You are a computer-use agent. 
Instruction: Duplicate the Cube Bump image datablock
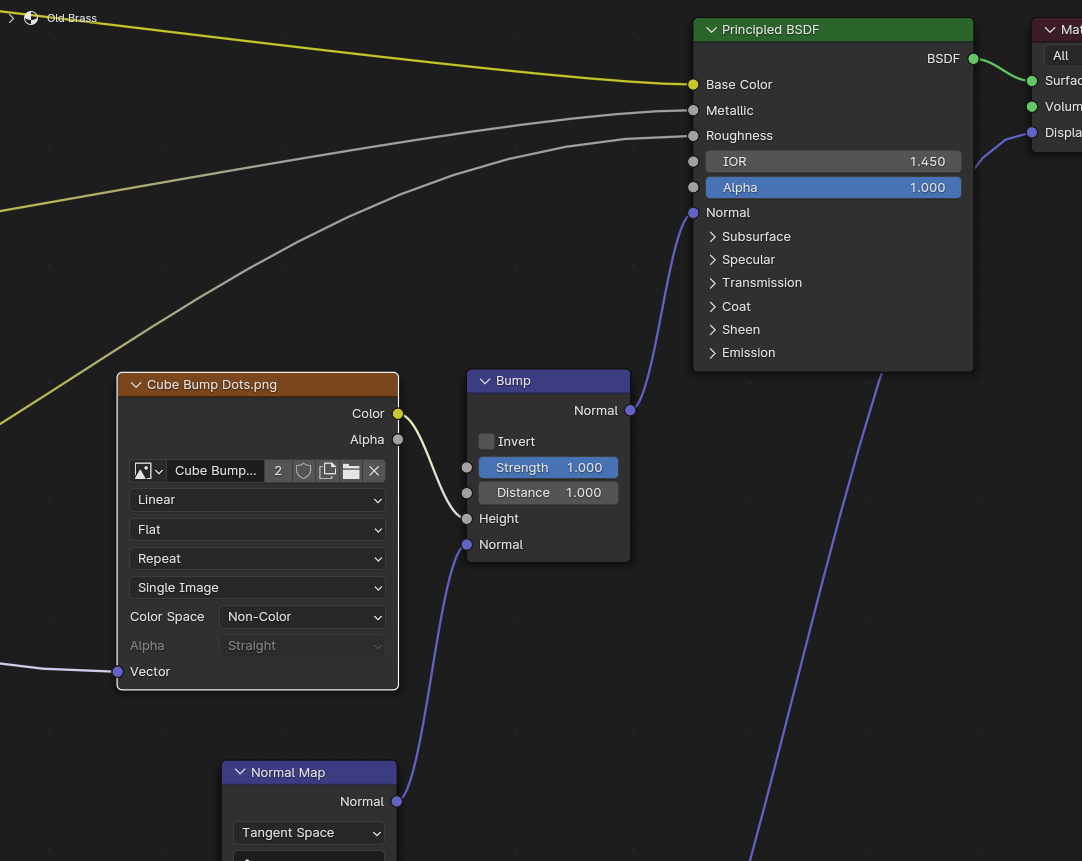[x=327, y=471]
